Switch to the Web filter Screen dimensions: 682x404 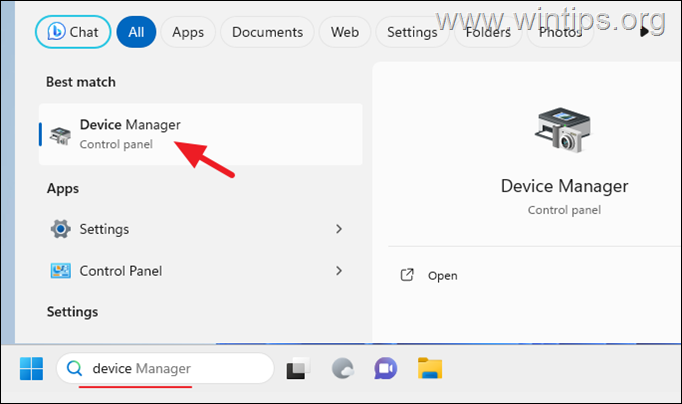coord(344,32)
